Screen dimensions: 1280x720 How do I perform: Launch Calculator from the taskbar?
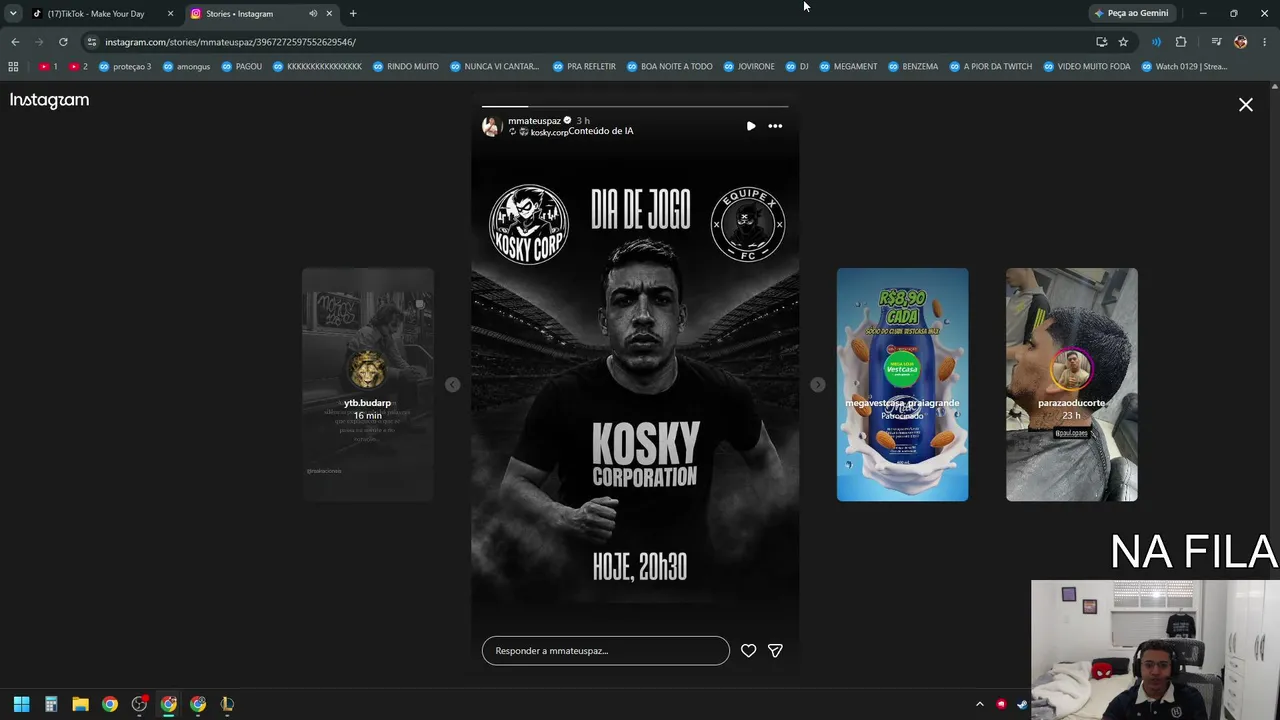[51, 704]
